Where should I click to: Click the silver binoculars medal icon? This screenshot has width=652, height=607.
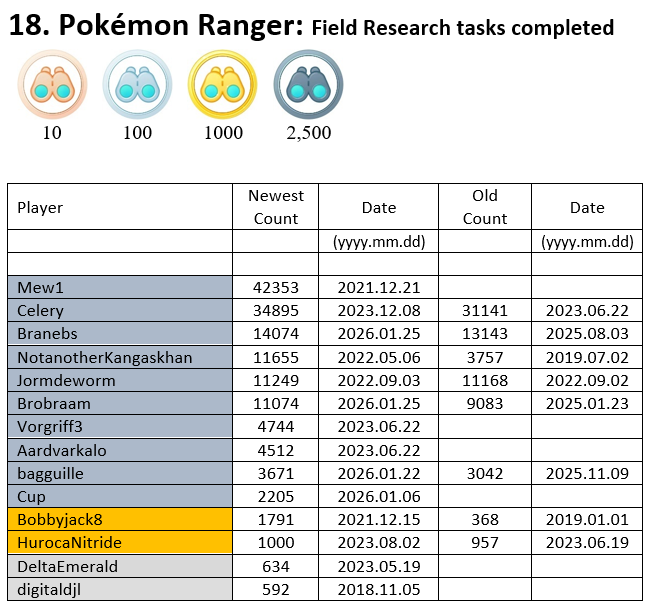[x=137, y=85]
